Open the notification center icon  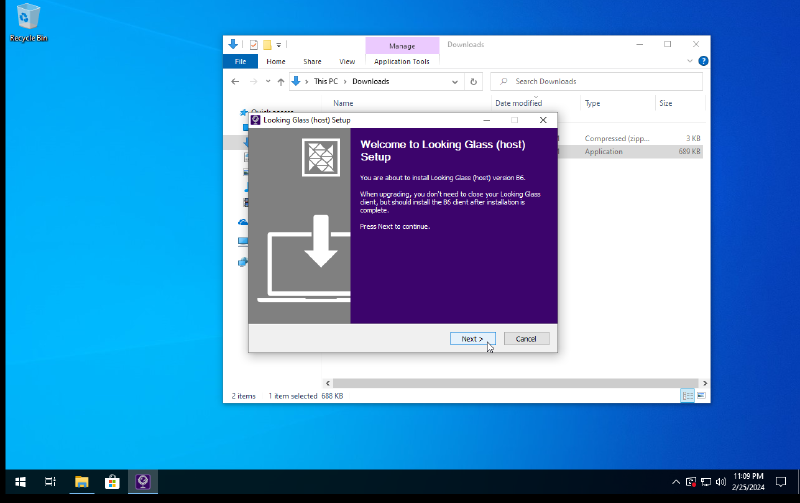point(781,482)
